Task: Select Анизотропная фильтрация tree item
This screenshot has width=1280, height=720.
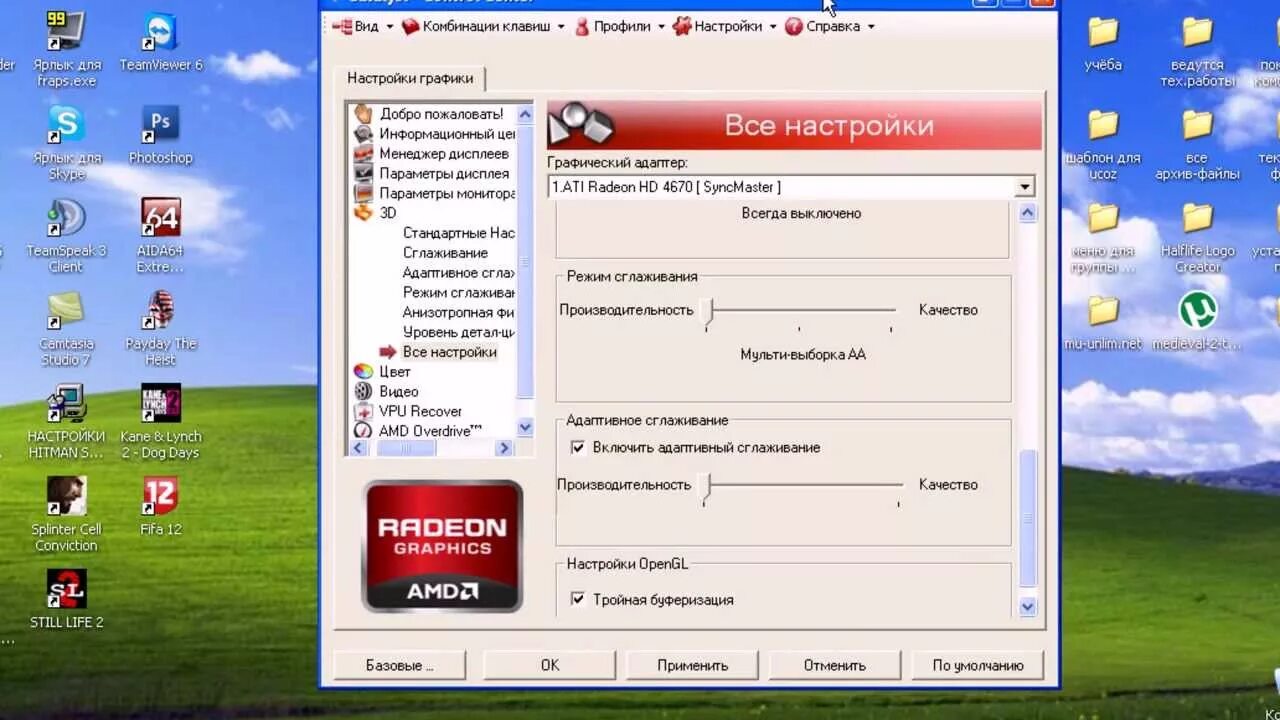Action: coord(459,312)
